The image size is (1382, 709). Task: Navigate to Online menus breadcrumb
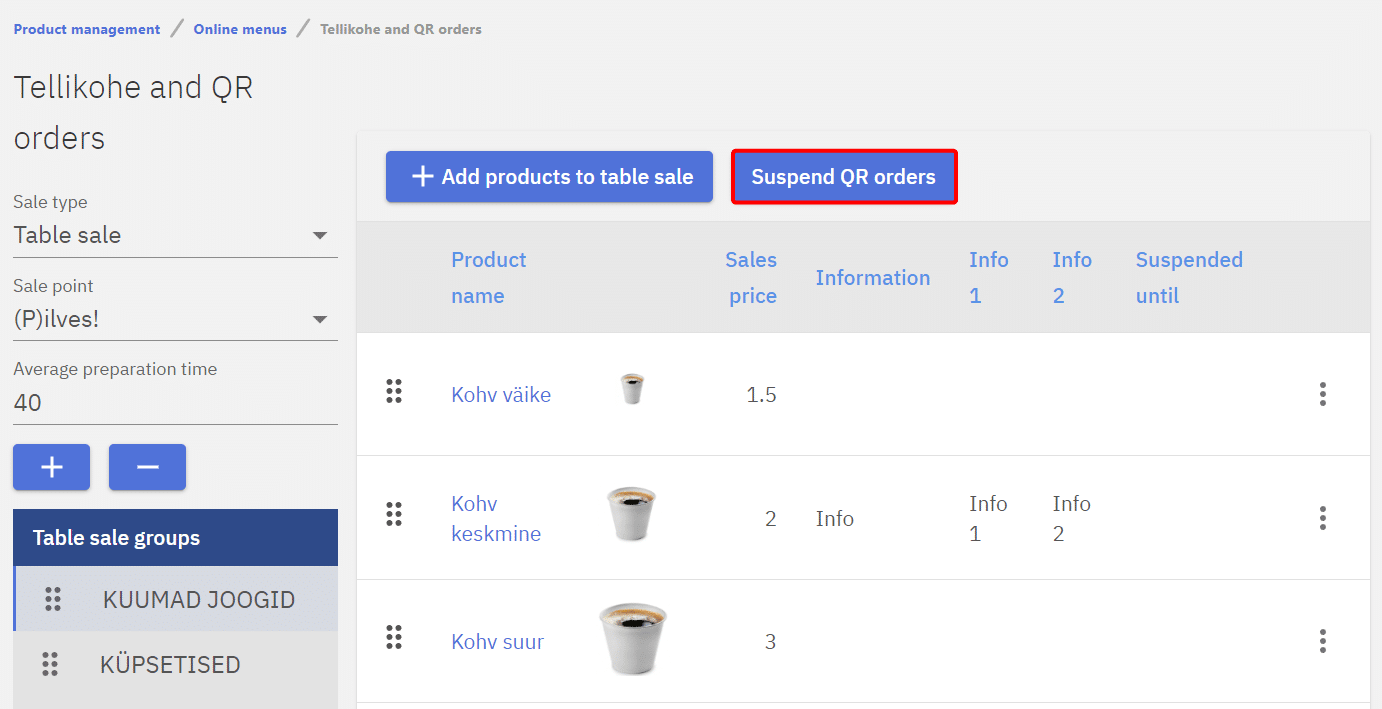coord(240,29)
